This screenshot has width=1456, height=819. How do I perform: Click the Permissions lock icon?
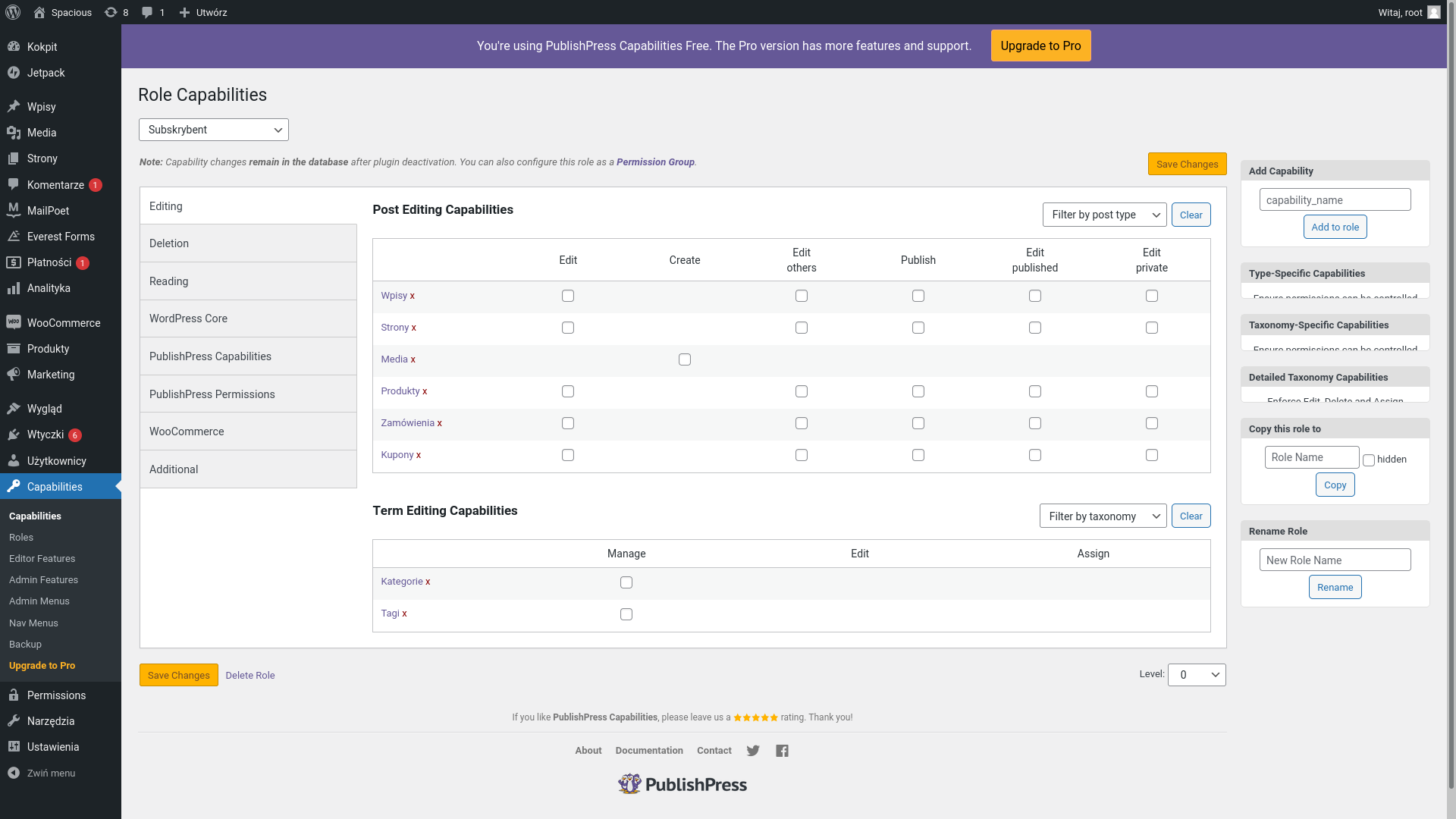tap(14, 695)
